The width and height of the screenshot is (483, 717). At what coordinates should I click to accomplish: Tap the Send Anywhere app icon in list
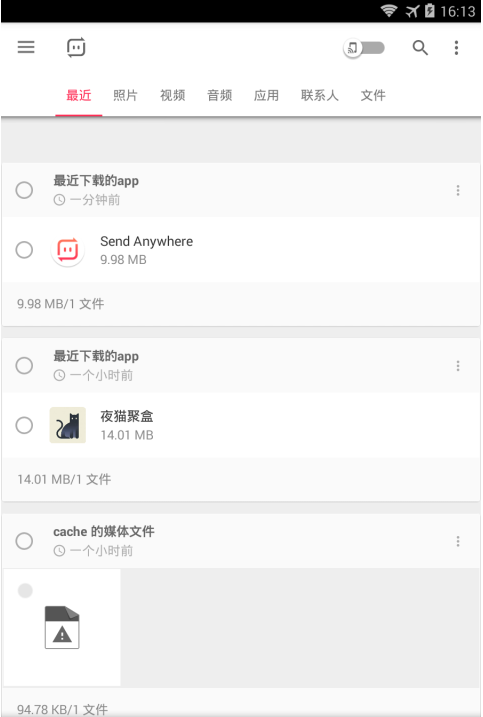[x=68, y=250]
